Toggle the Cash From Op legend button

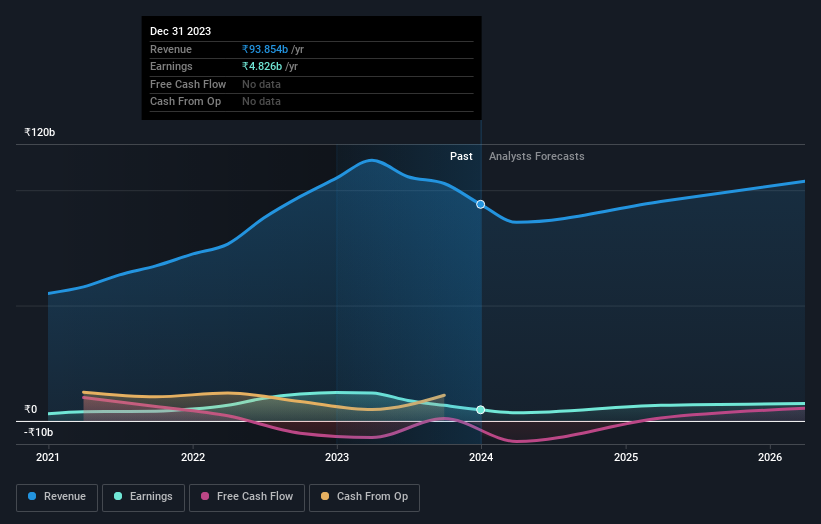364,497
